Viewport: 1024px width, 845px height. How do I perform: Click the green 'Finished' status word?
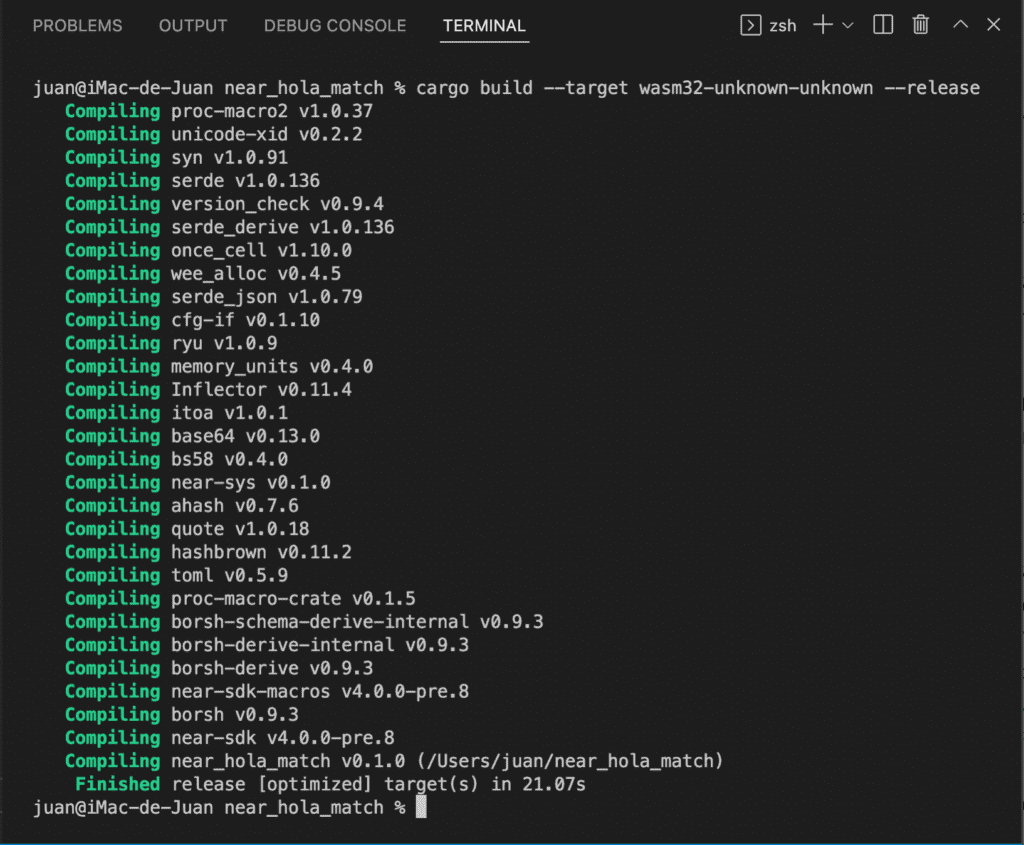click(x=118, y=784)
